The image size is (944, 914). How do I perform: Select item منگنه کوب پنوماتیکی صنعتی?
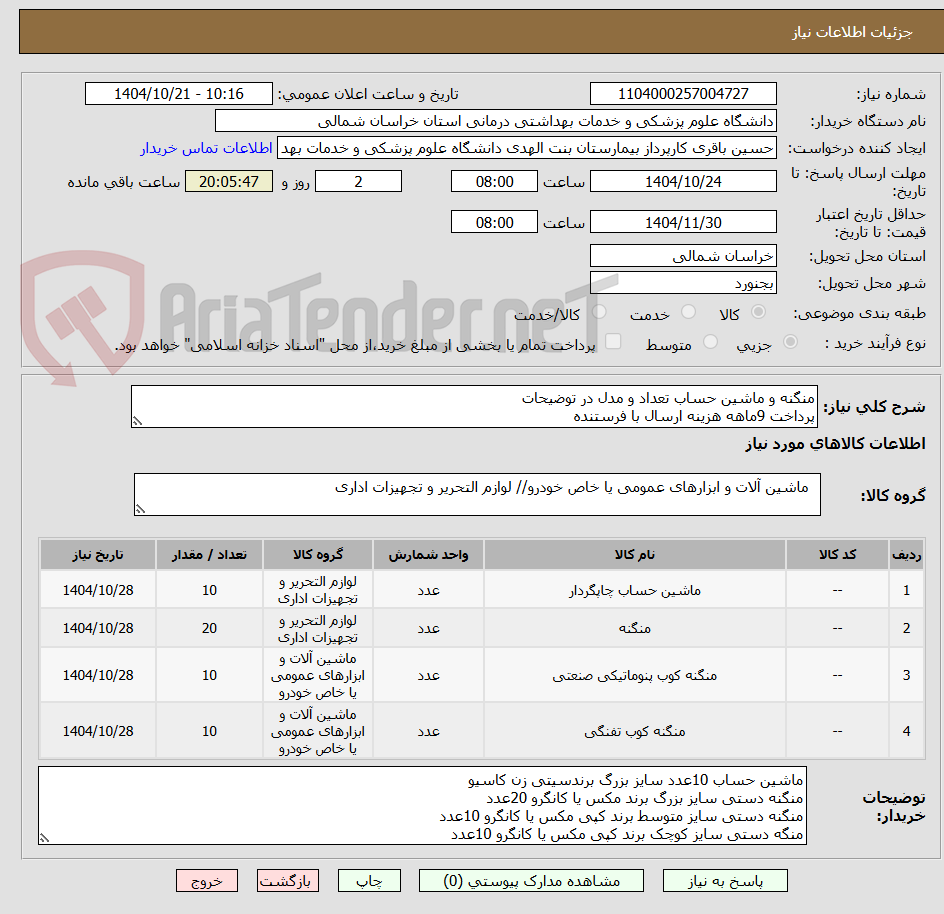coord(635,676)
